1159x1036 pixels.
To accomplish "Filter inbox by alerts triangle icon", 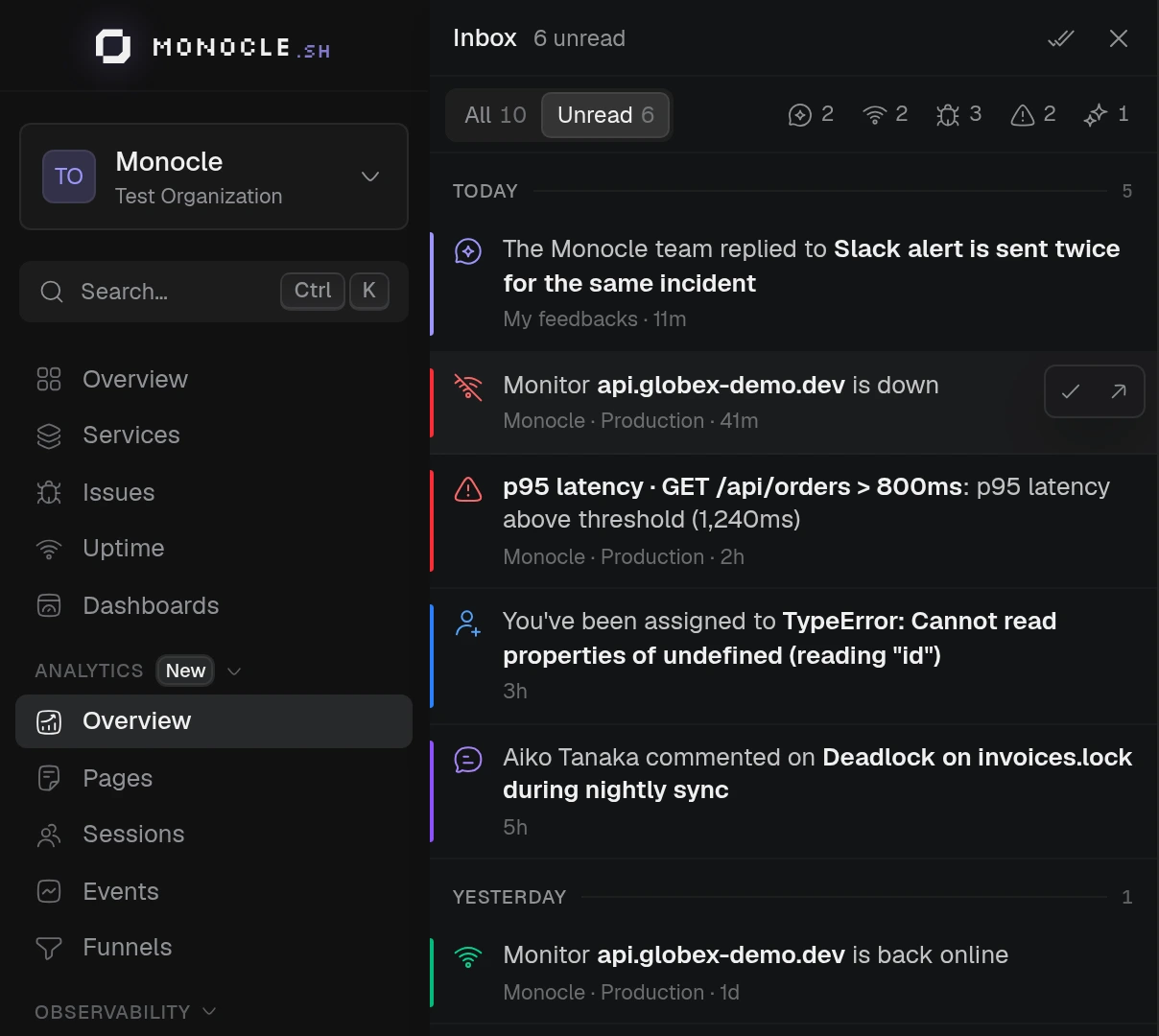I will (x=1033, y=115).
